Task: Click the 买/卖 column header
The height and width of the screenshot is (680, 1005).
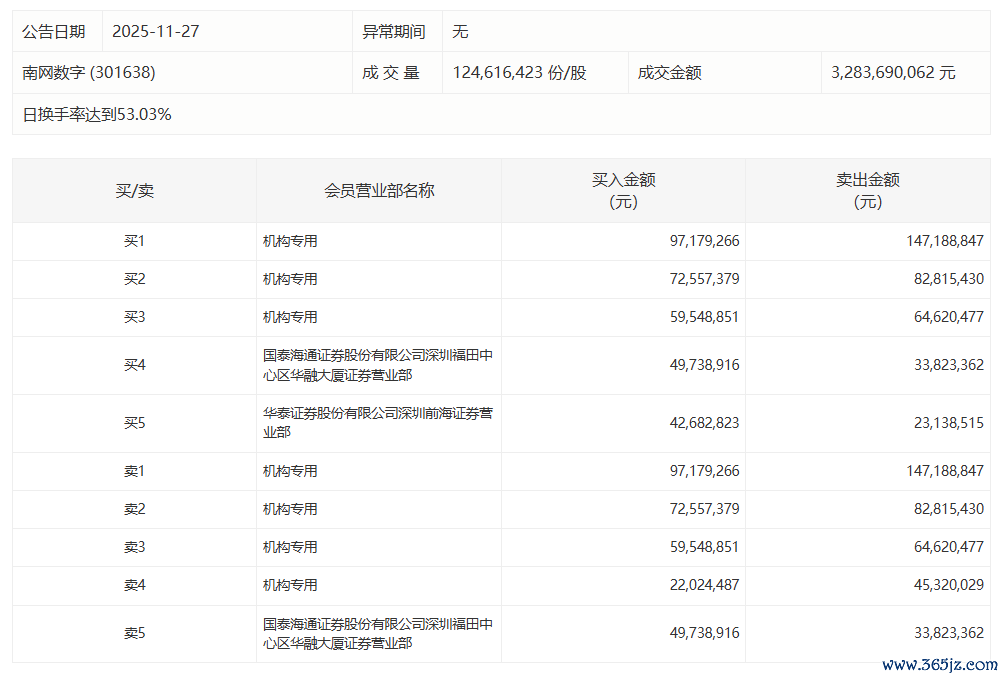Action: [134, 190]
